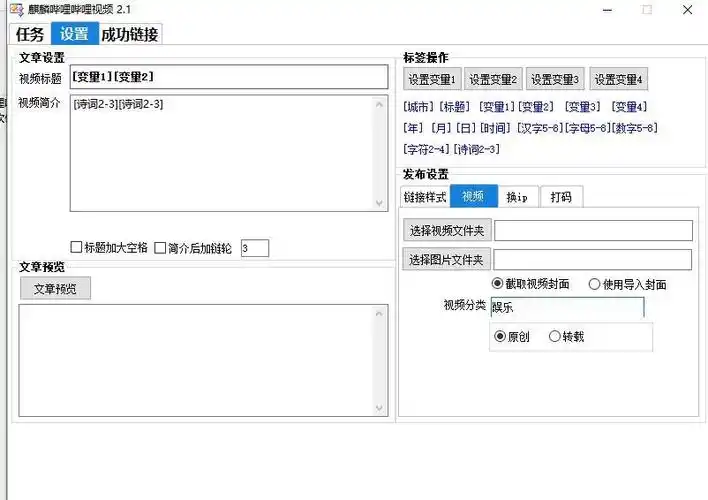Click the 视频标题 input field
708x500 pixels.
pyautogui.click(x=229, y=77)
